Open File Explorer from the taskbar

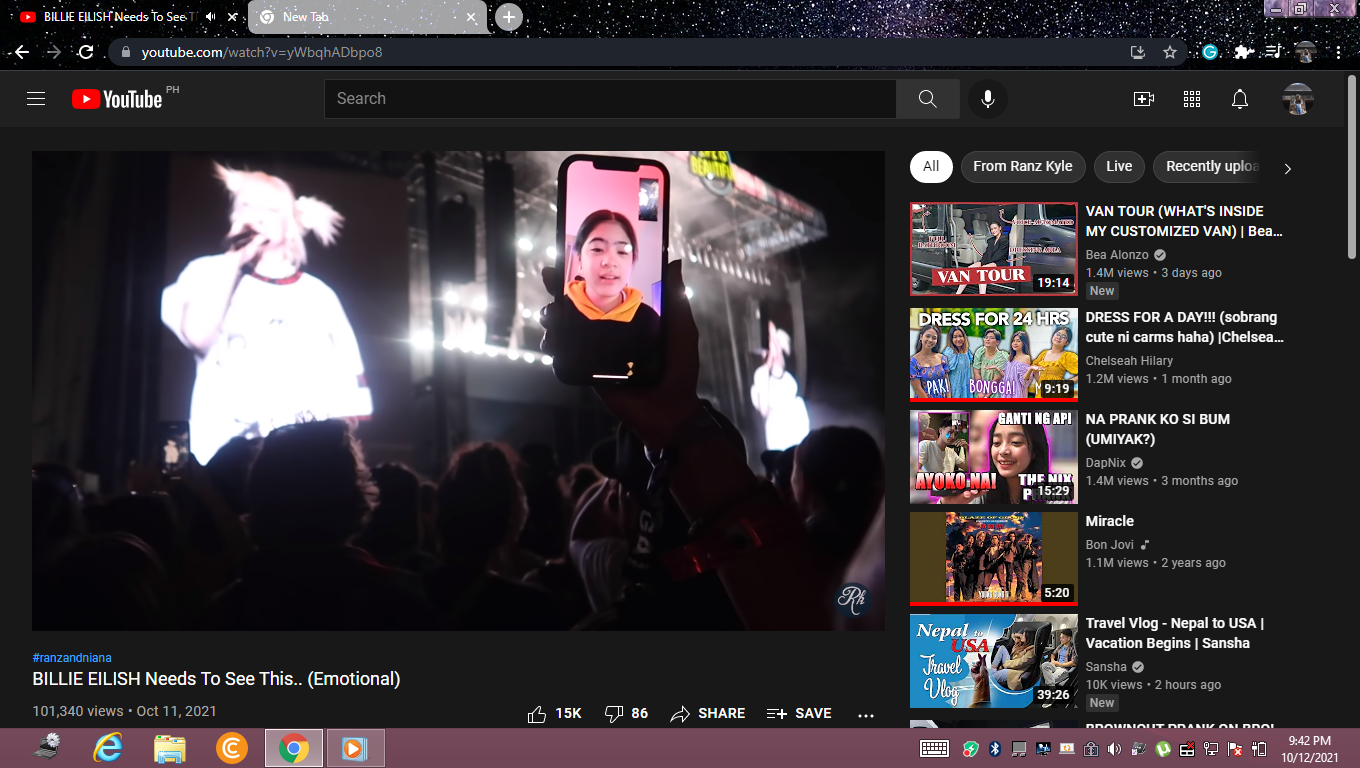[x=170, y=747]
